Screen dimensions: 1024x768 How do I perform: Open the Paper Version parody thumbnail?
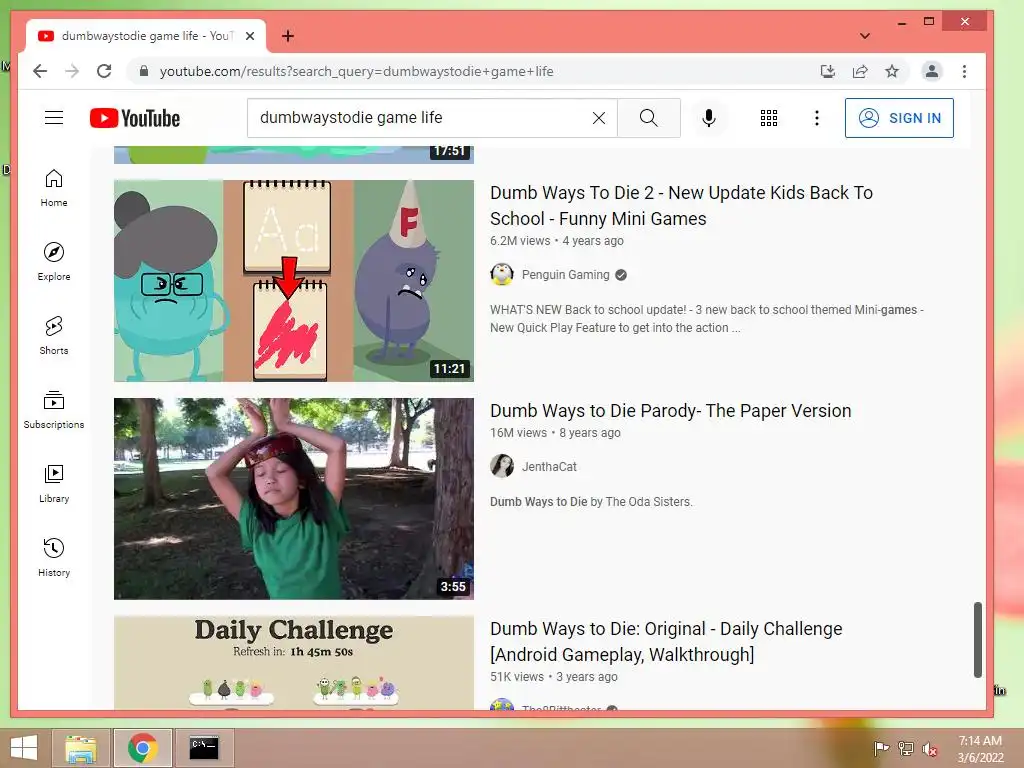[294, 499]
